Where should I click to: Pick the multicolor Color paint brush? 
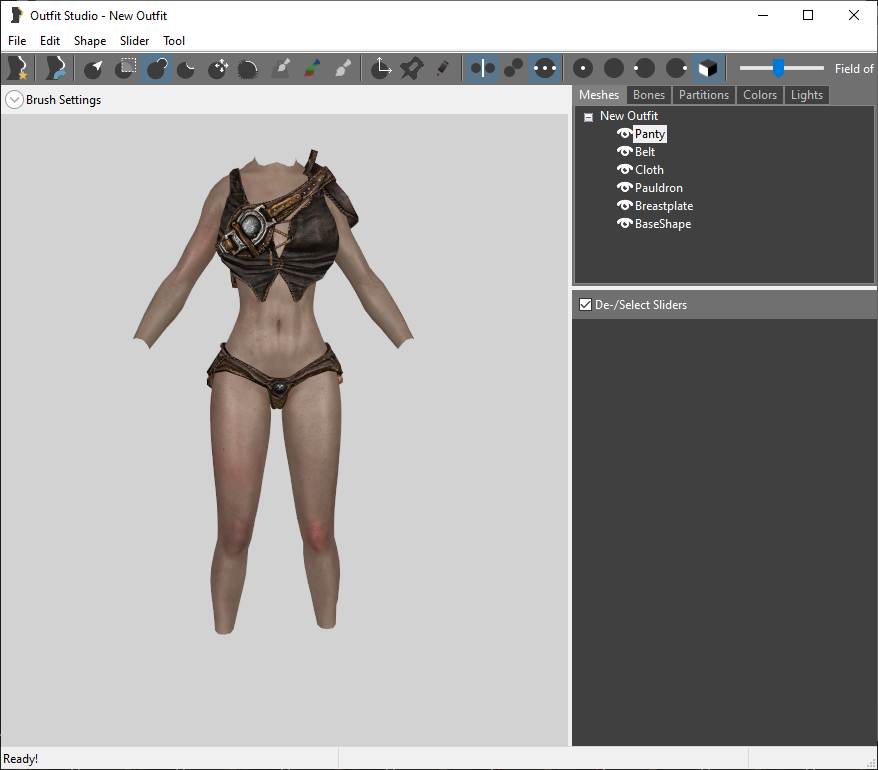[312, 68]
